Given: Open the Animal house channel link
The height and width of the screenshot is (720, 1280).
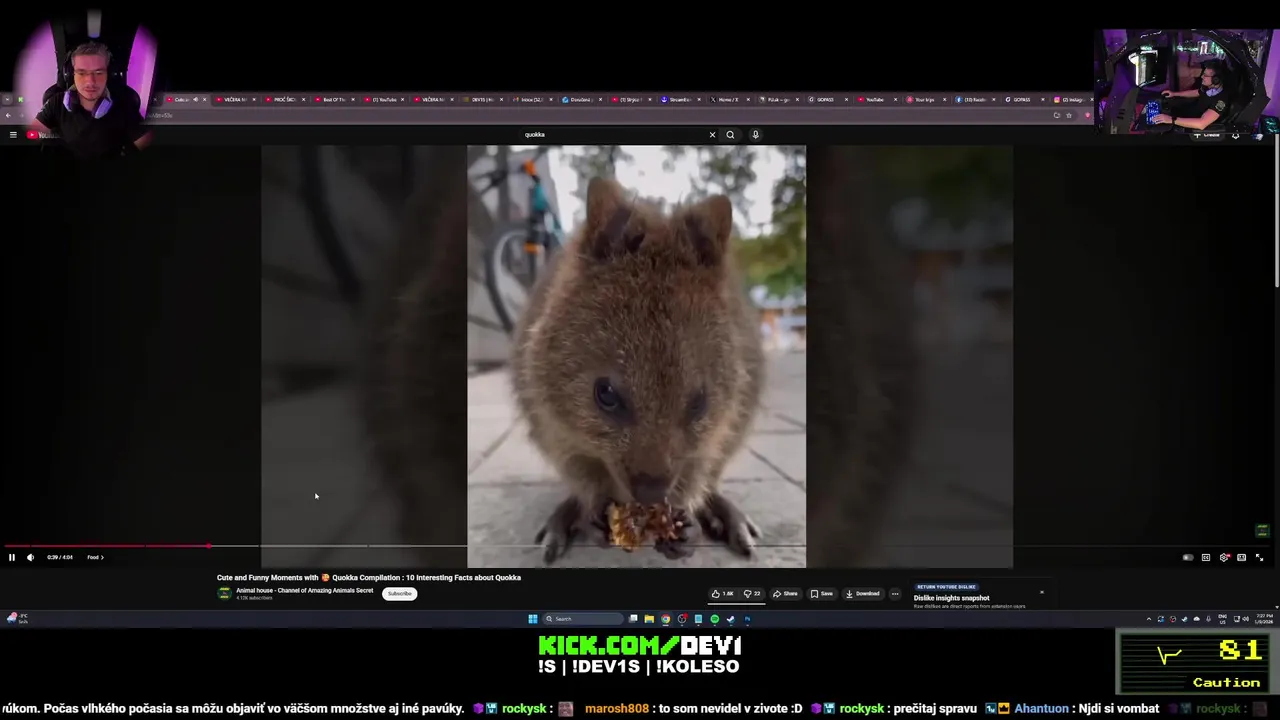Looking at the screenshot, I should pos(304,590).
